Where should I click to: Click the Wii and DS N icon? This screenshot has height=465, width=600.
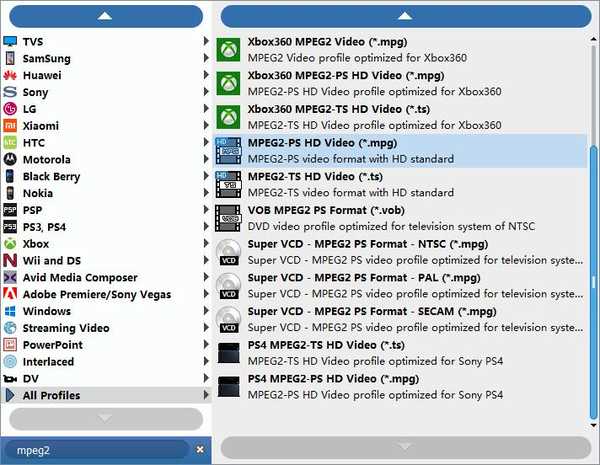pyautogui.click(x=10, y=260)
